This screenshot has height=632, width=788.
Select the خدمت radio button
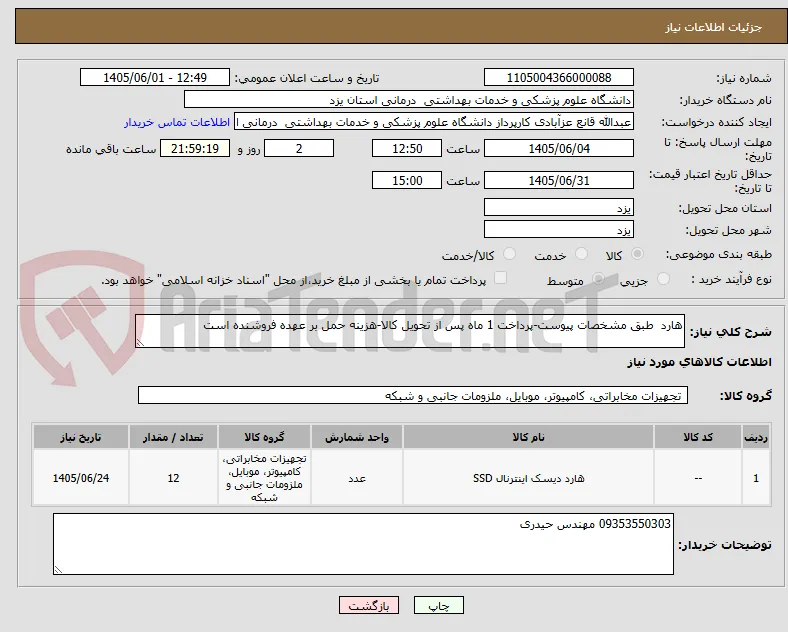pyautogui.click(x=581, y=254)
